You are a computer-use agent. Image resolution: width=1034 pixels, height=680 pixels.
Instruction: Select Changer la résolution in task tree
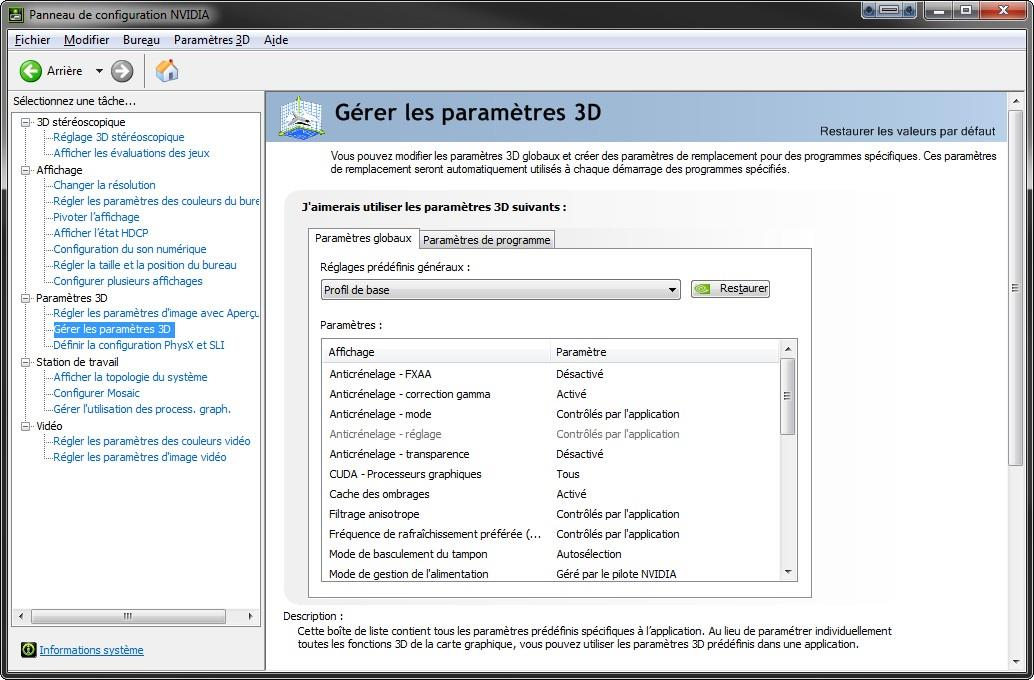104,185
